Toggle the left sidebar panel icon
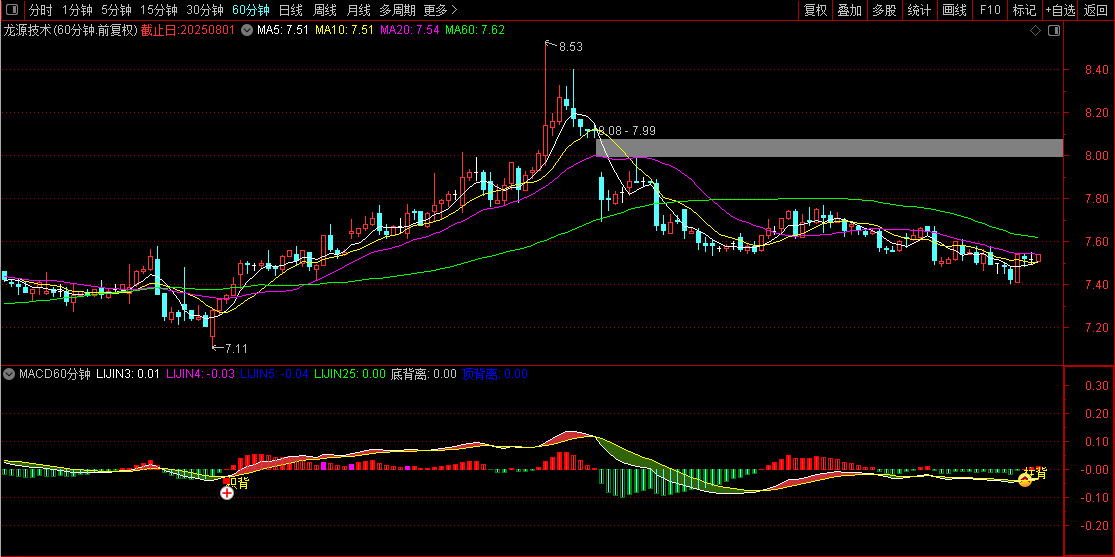Viewport: 1115px width, 557px height. (x=13, y=10)
